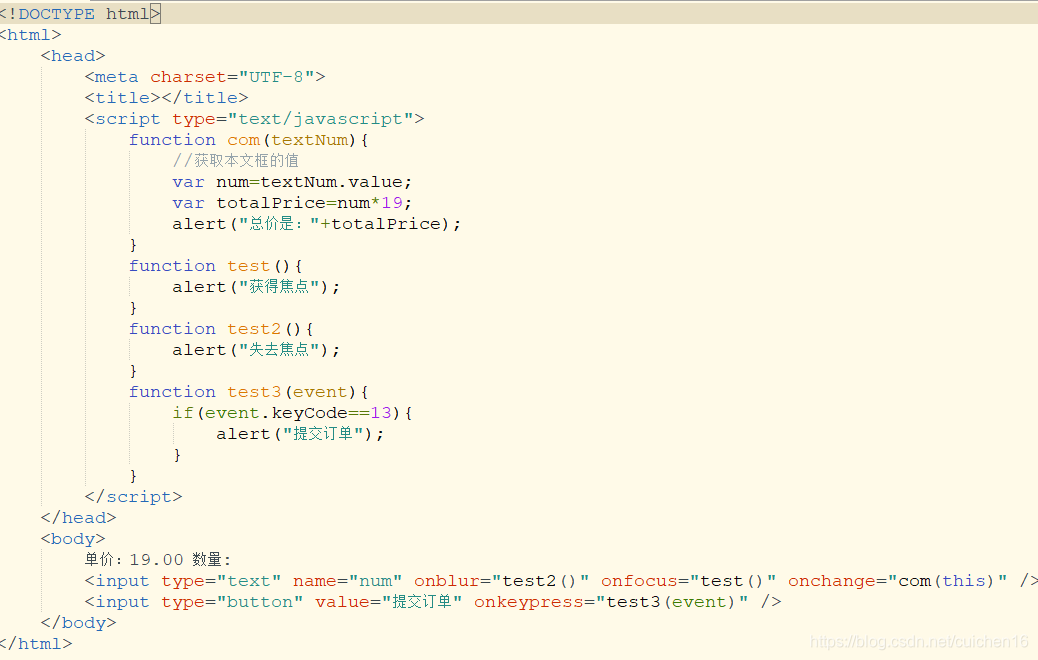Click the closing head tag
1038x660 pixels.
79,518
